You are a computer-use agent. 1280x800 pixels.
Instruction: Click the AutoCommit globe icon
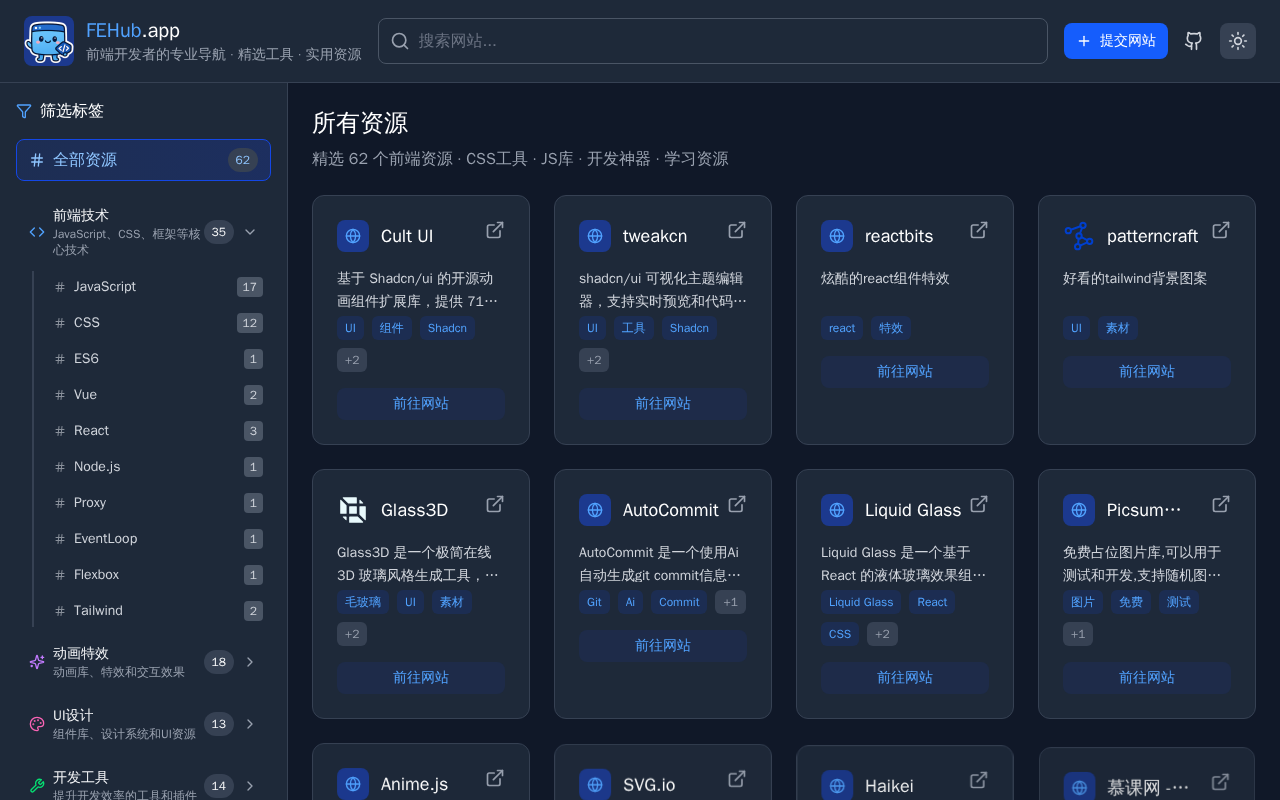pyautogui.click(x=595, y=510)
